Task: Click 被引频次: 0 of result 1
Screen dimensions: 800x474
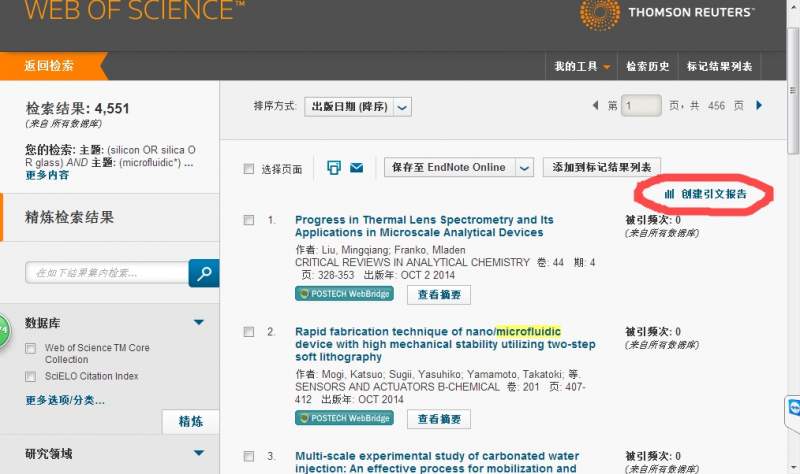Action: click(x=653, y=220)
